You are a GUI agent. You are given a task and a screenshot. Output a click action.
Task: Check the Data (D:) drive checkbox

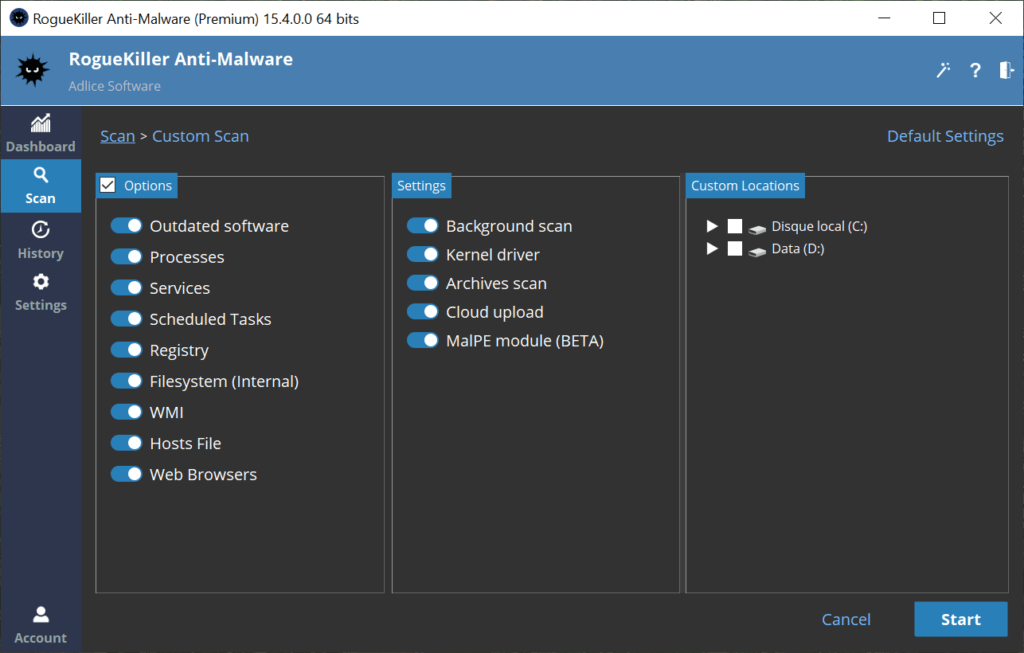click(735, 248)
